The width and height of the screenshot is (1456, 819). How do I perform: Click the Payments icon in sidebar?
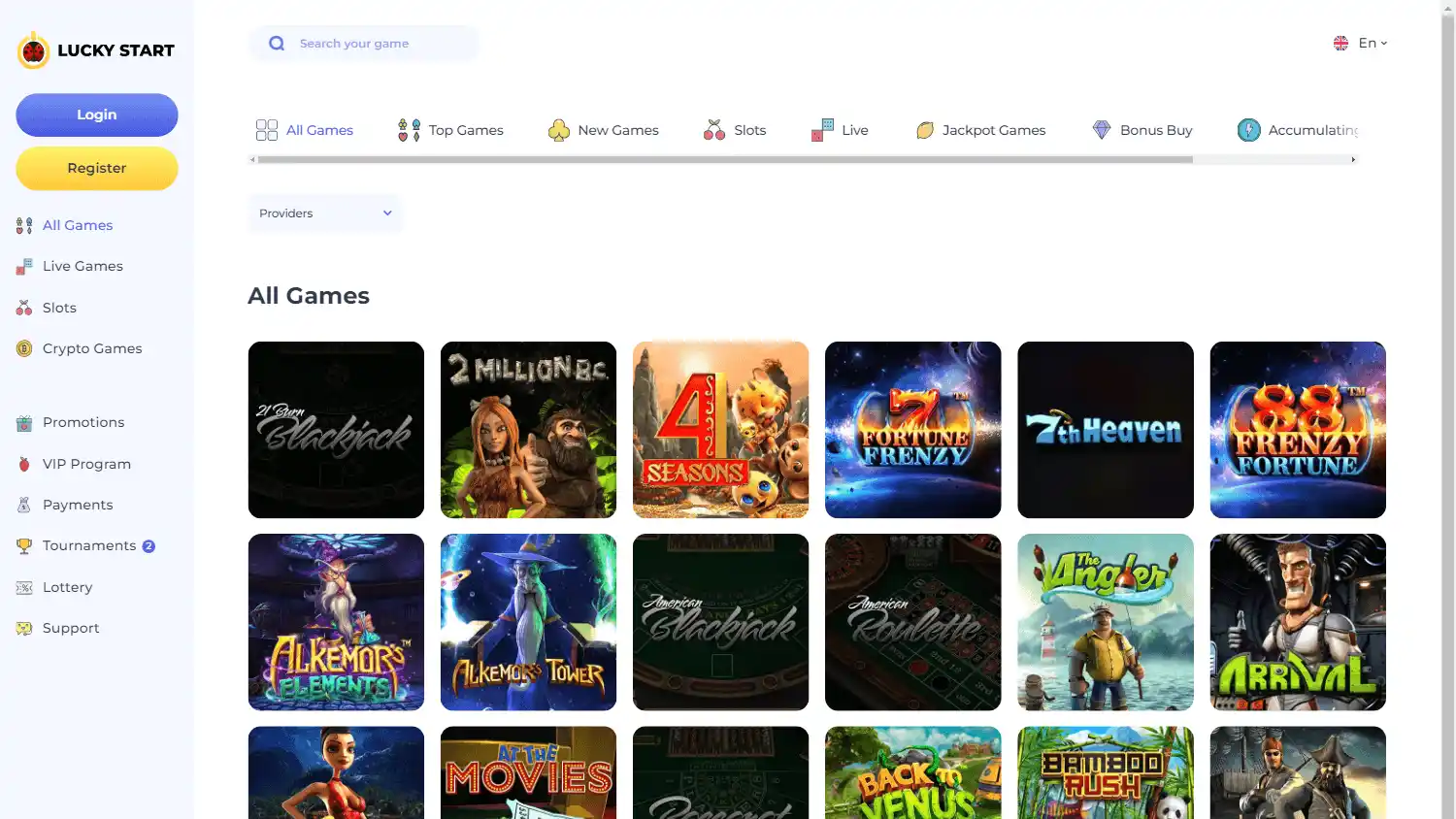24,505
